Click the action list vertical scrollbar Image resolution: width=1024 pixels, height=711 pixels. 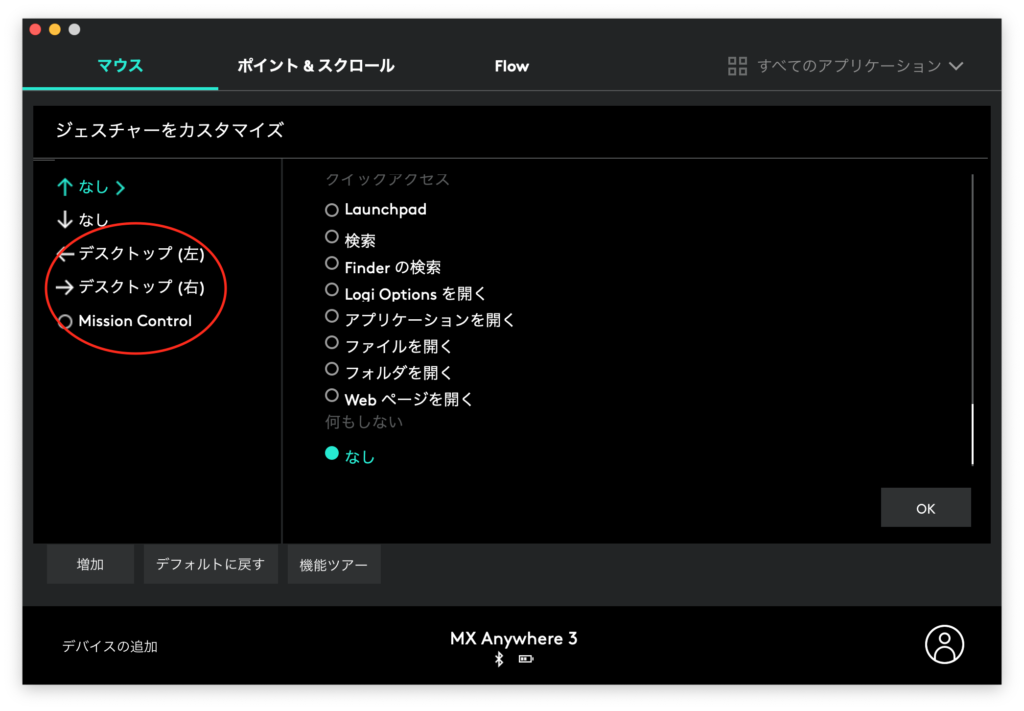(x=972, y=434)
